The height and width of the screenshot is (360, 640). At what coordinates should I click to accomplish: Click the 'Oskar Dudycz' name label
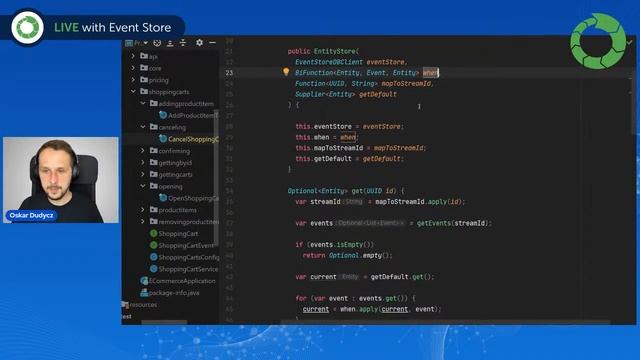31,216
